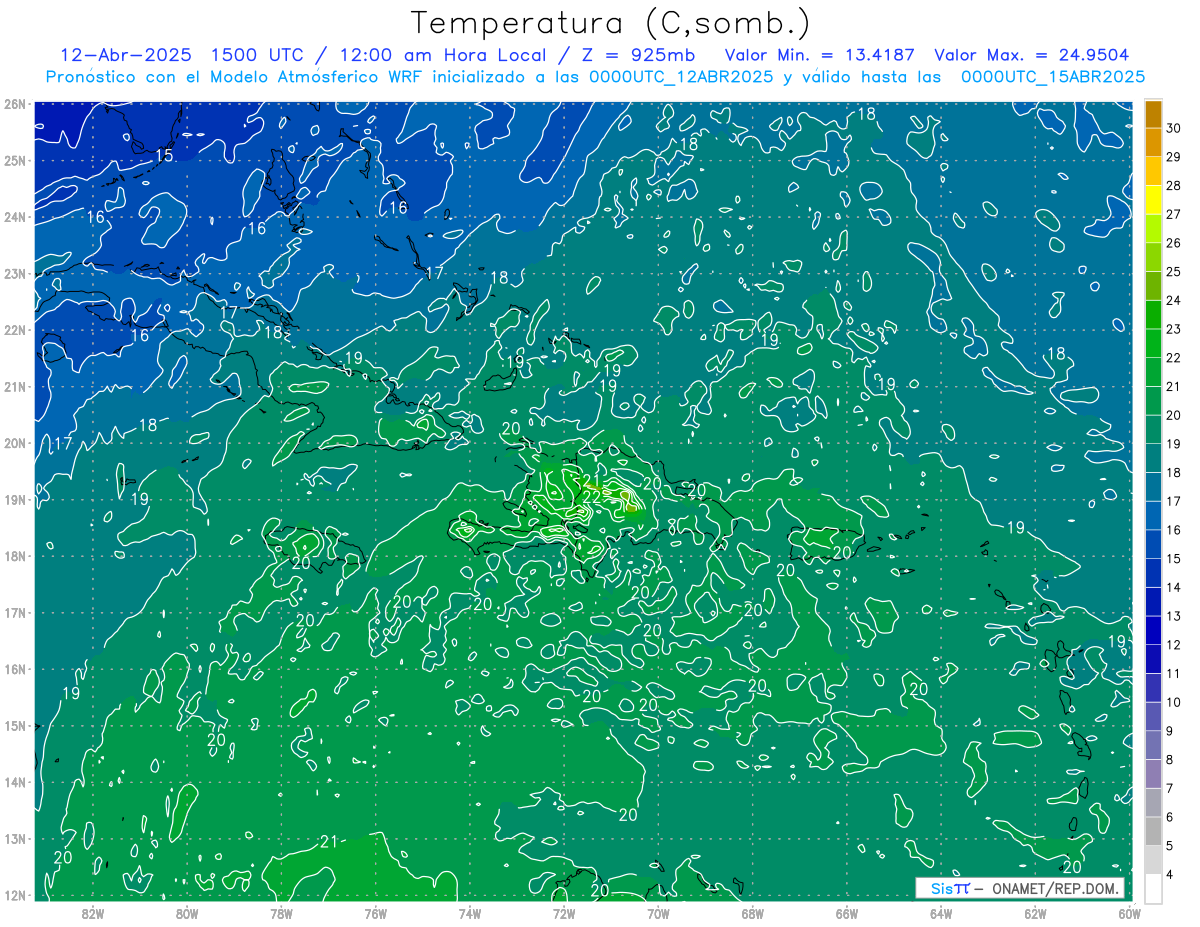Image resolution: width=1200 pixels, height=927 pixels.
Task: Select the '24' label on the color scale
Action: click(1174, 300)
